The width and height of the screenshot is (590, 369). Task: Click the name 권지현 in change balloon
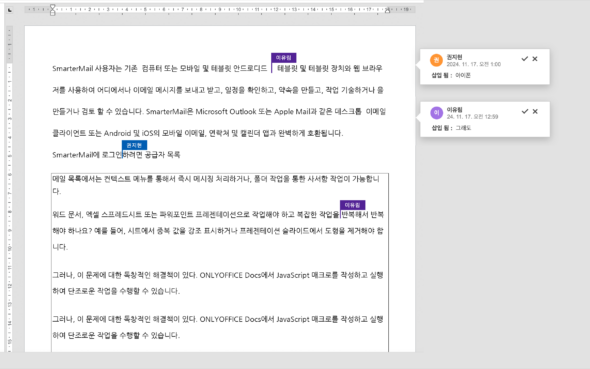pos(454,57)
